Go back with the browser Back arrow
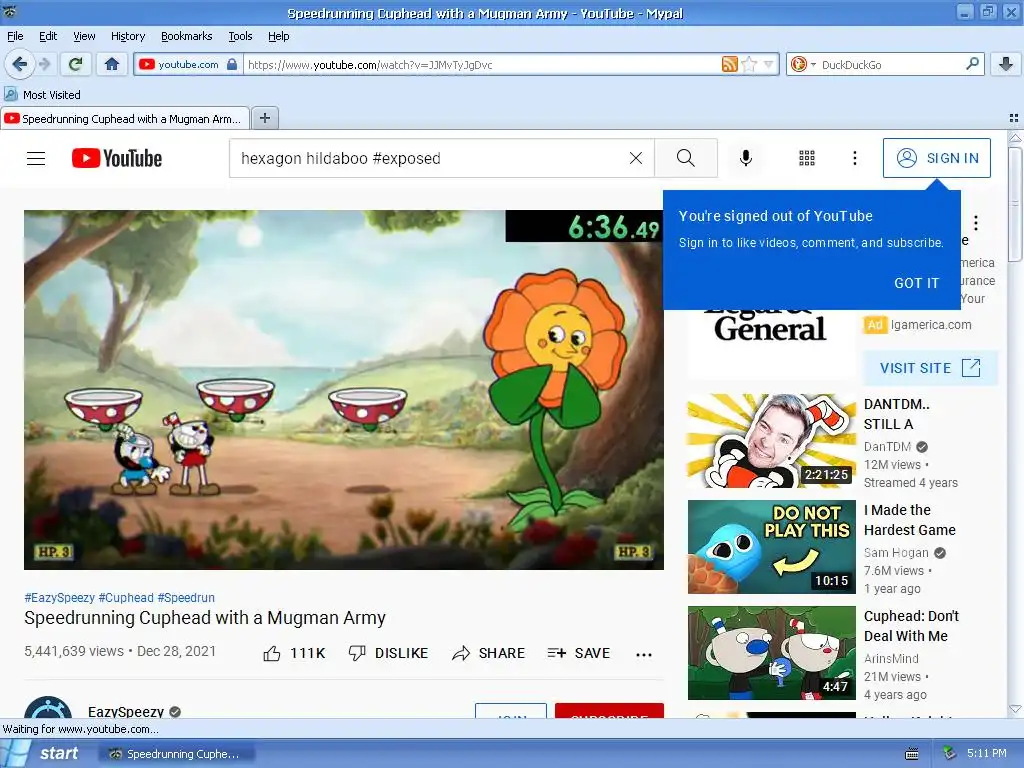Viewport: 1024px width, 768px height. click(x=19, y=64)
